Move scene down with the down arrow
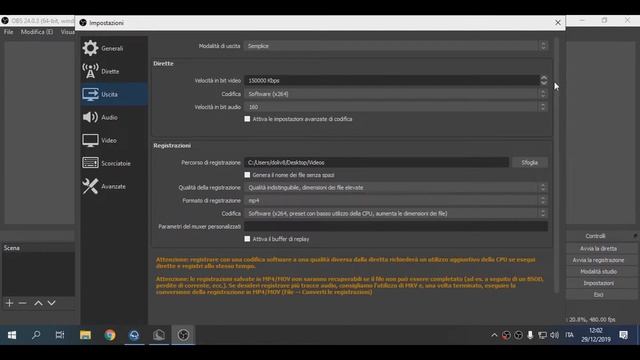This screenshot has width=640, height=360. [x=51, y=303]
